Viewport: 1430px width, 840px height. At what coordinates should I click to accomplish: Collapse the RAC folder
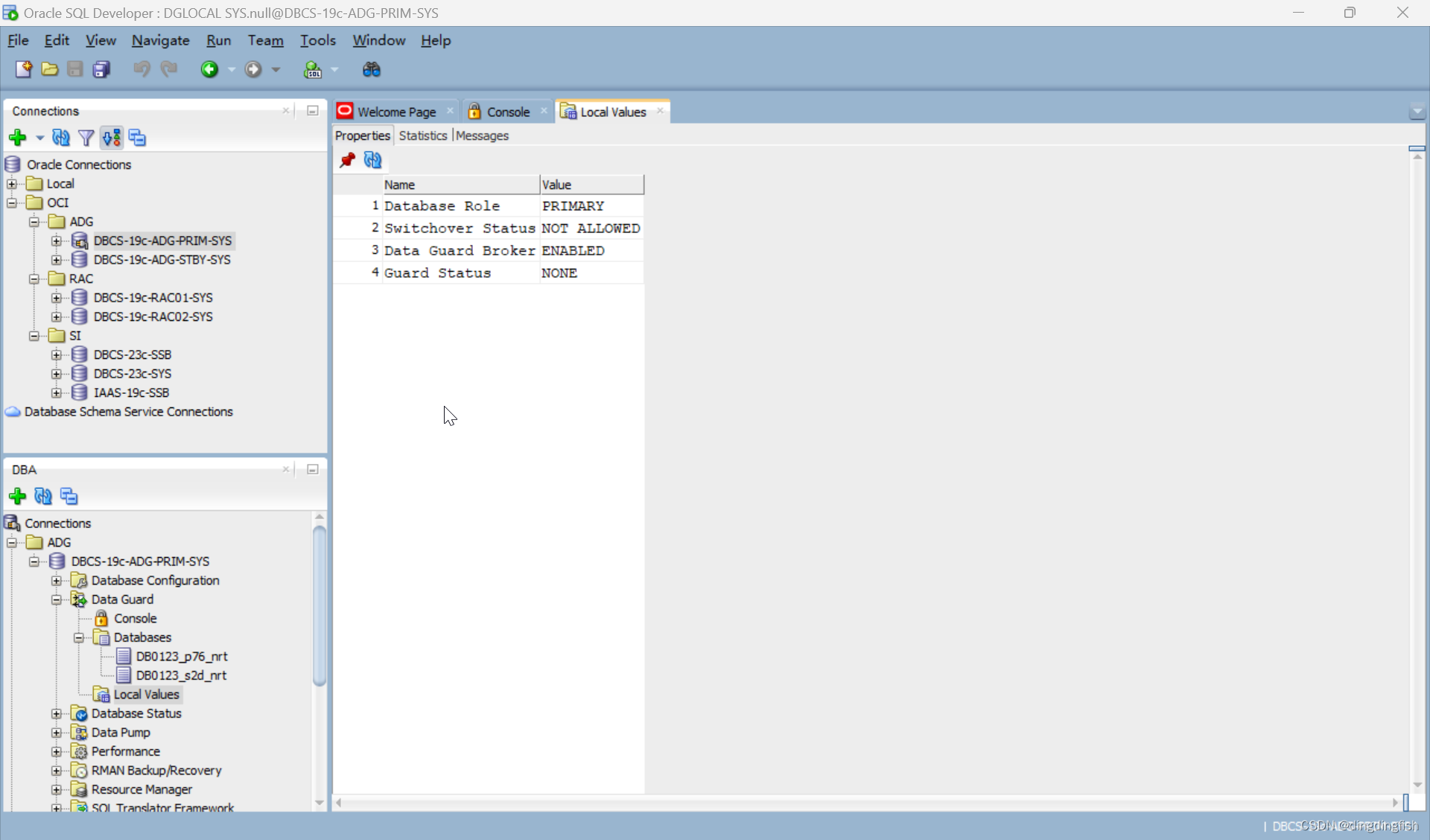[34, 279]
